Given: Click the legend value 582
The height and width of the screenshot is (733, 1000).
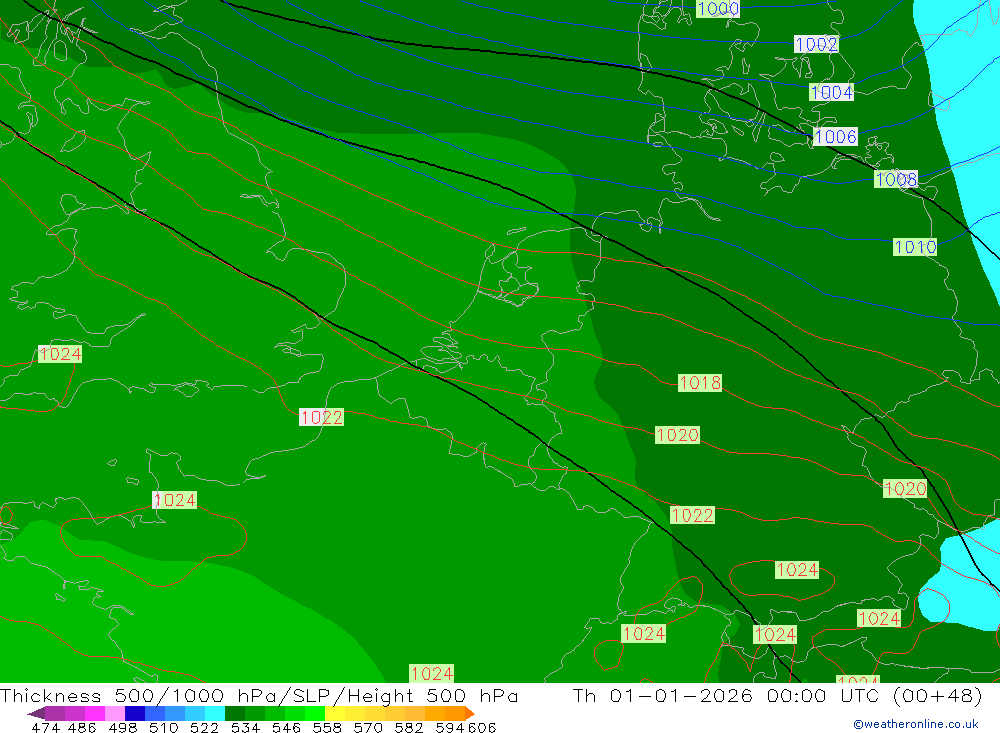Looking at the screenshot, I should (x=409, y=727).
